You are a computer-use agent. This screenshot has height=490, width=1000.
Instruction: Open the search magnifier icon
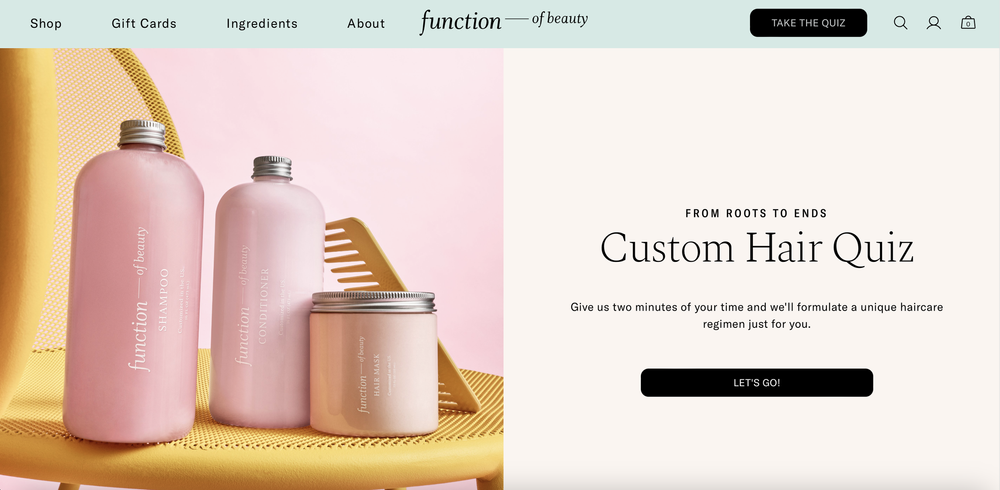pyautogui.click(x=900, y=23)
